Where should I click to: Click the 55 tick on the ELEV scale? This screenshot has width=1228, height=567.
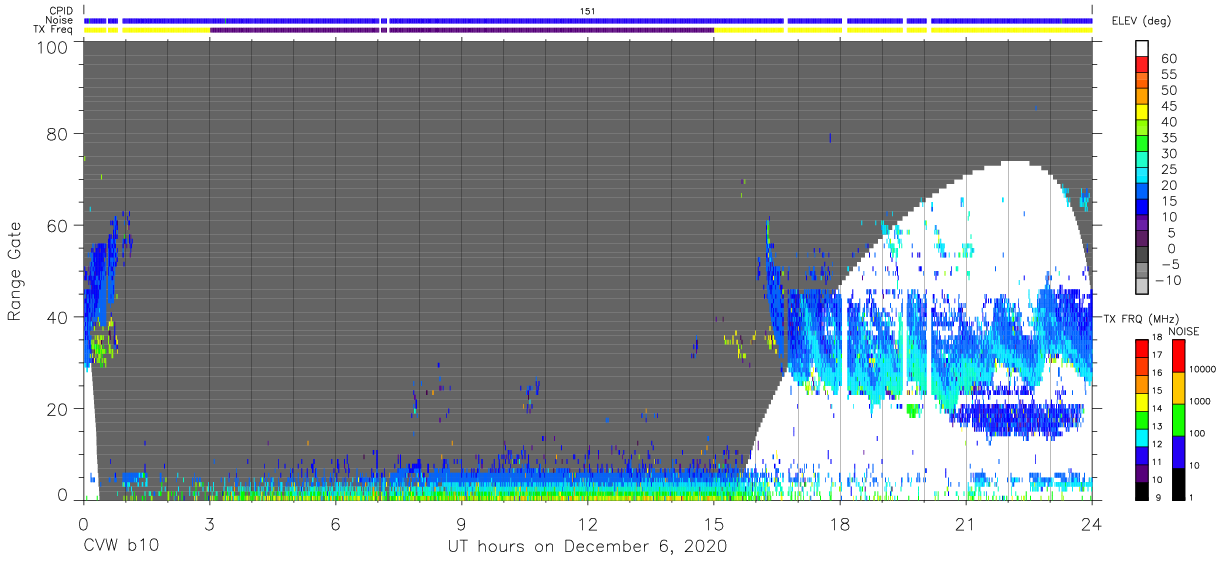click(1168, 74)
